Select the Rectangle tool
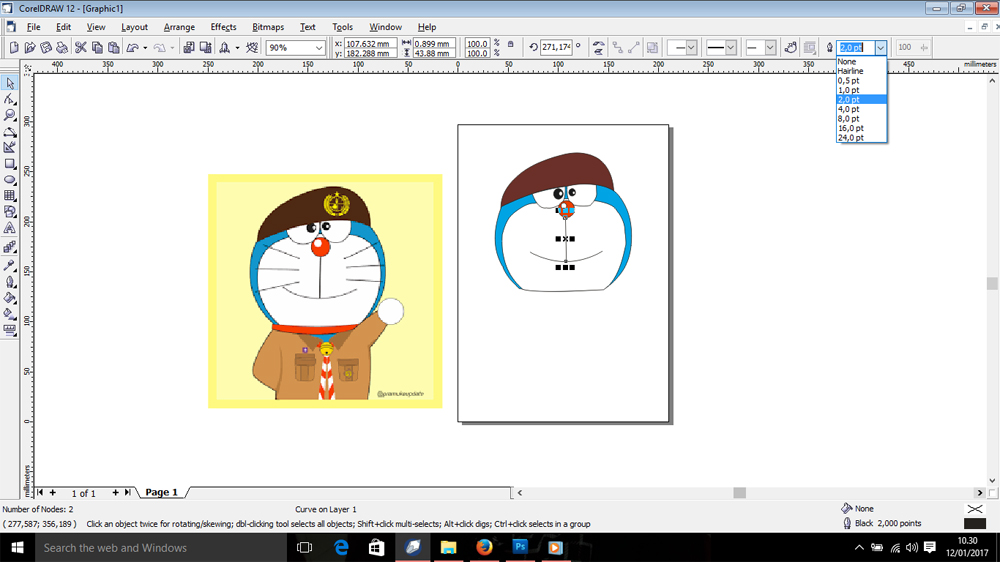This screenshot has height=562, width=1000. tap(10, 163)
